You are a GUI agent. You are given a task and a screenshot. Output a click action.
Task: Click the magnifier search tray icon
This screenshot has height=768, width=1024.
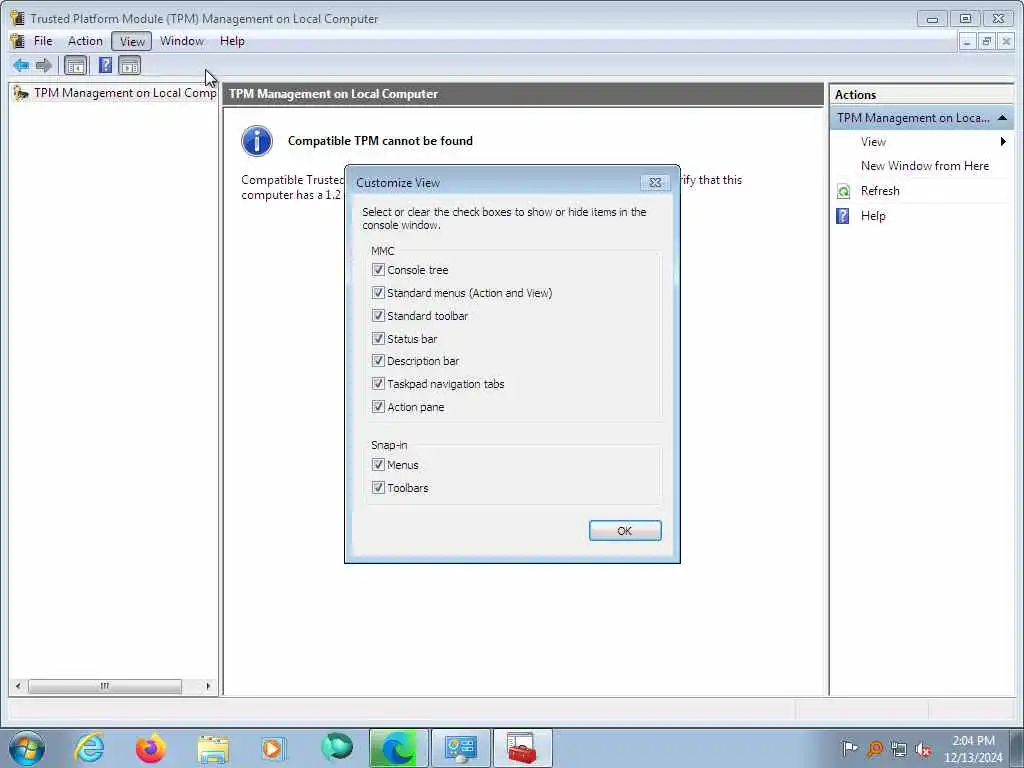pos(875,749)
